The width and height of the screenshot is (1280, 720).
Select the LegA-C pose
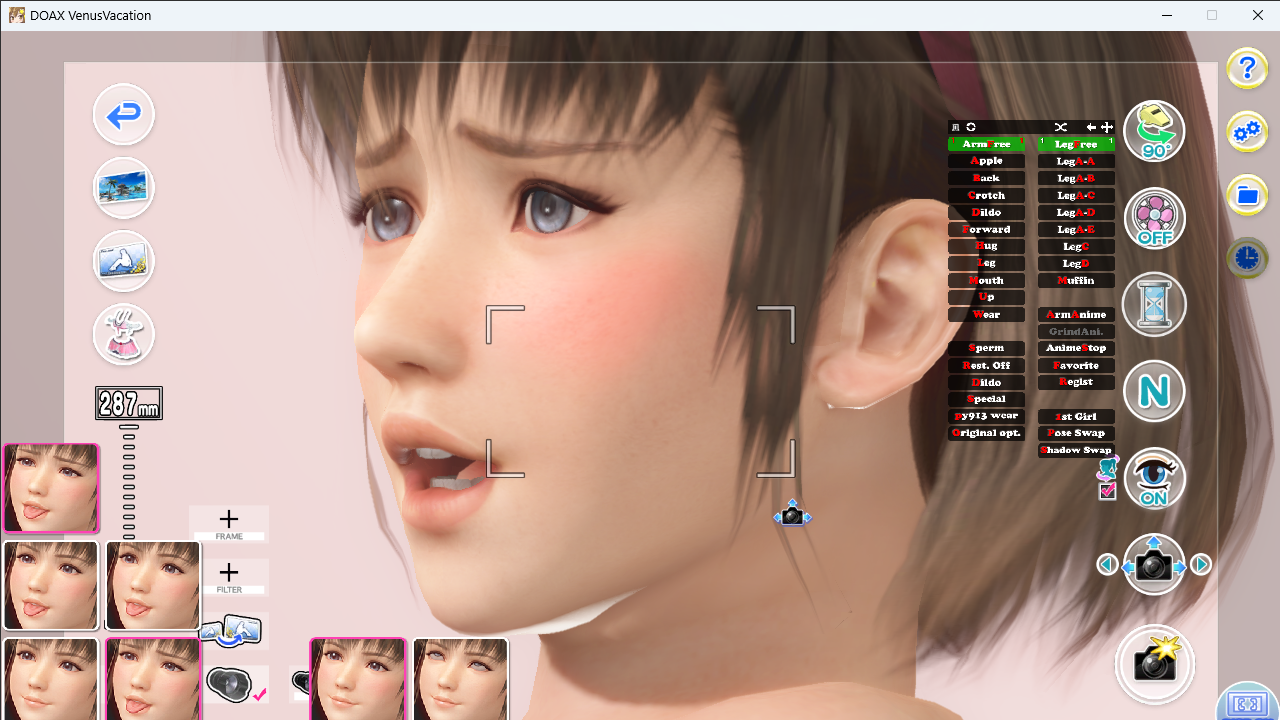click(x=1076, y=195)
